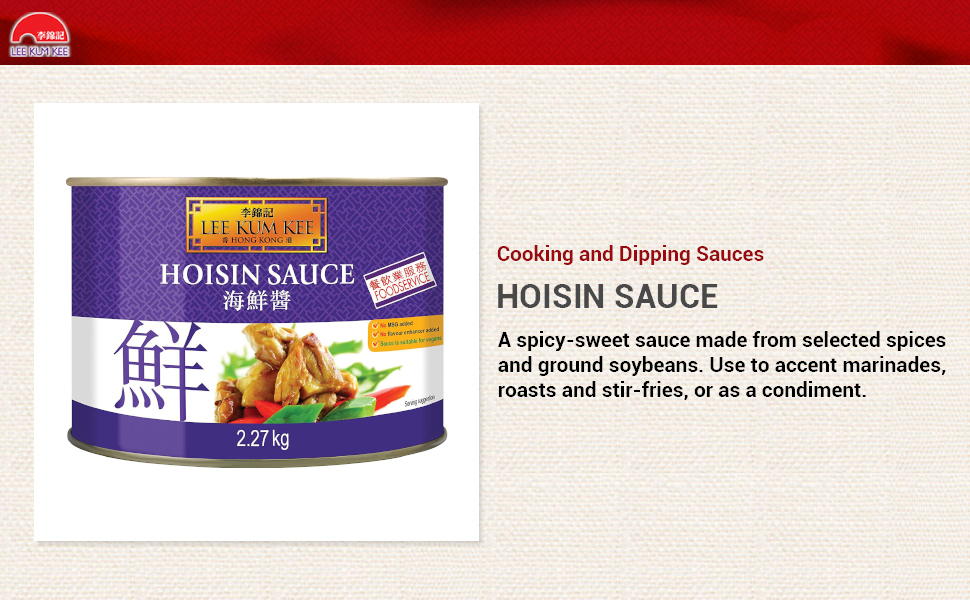Click the Lee Kum Kee logo in header
The width and height of the screenshot is (970, 600).
tap(40, 35)
